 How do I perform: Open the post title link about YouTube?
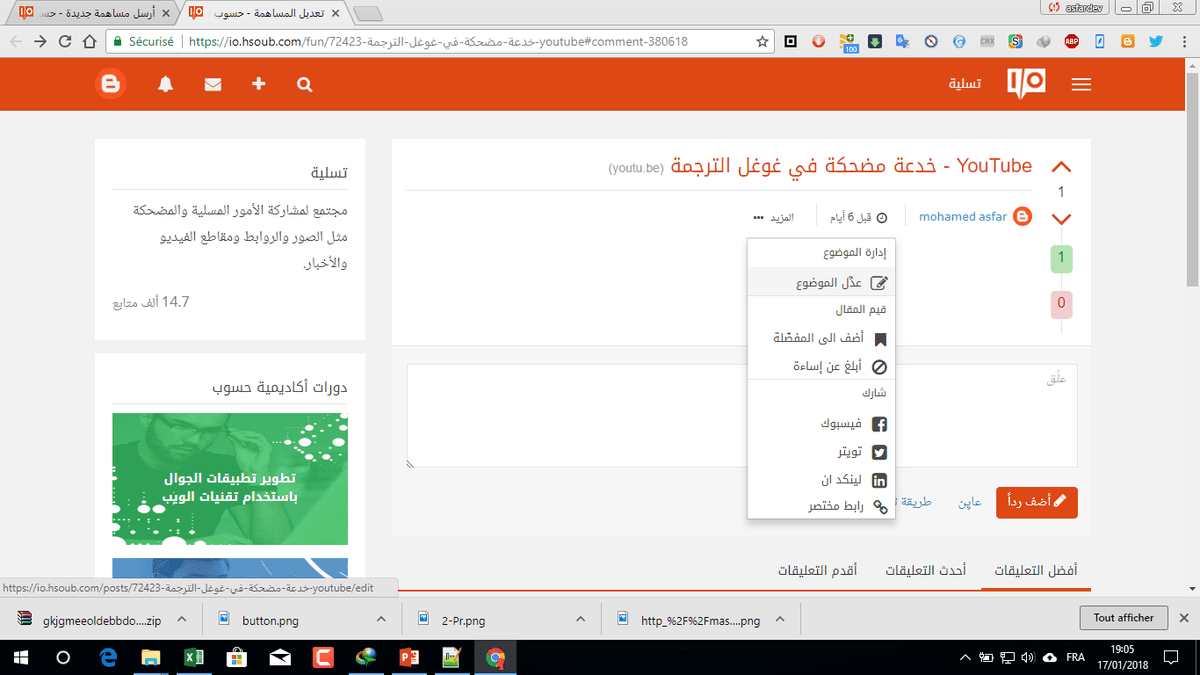tap(851, 166)
